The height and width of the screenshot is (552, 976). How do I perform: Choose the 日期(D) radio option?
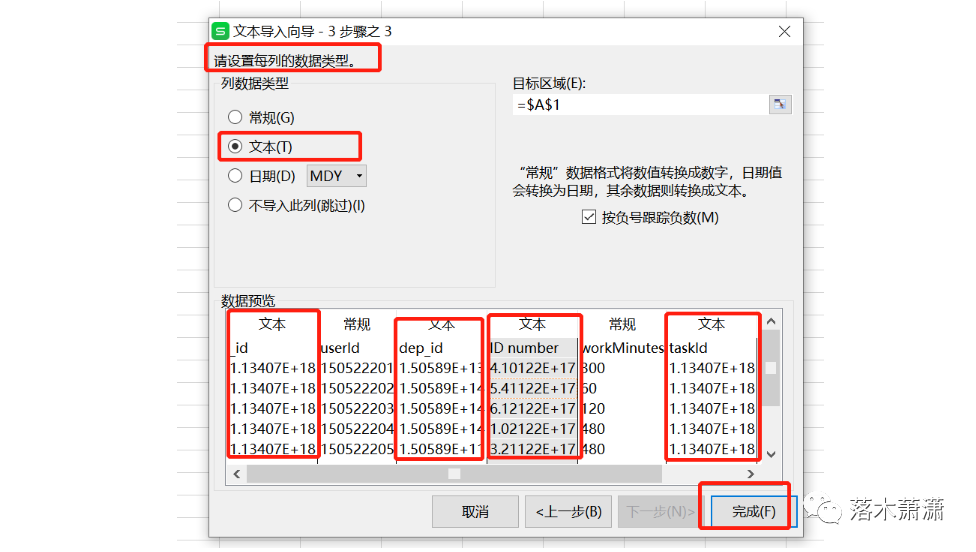[x=261, y=176]
